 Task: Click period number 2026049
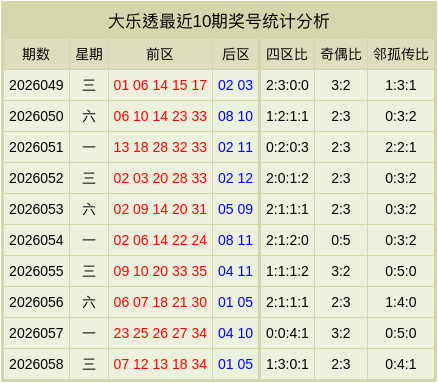click(36, 85)
